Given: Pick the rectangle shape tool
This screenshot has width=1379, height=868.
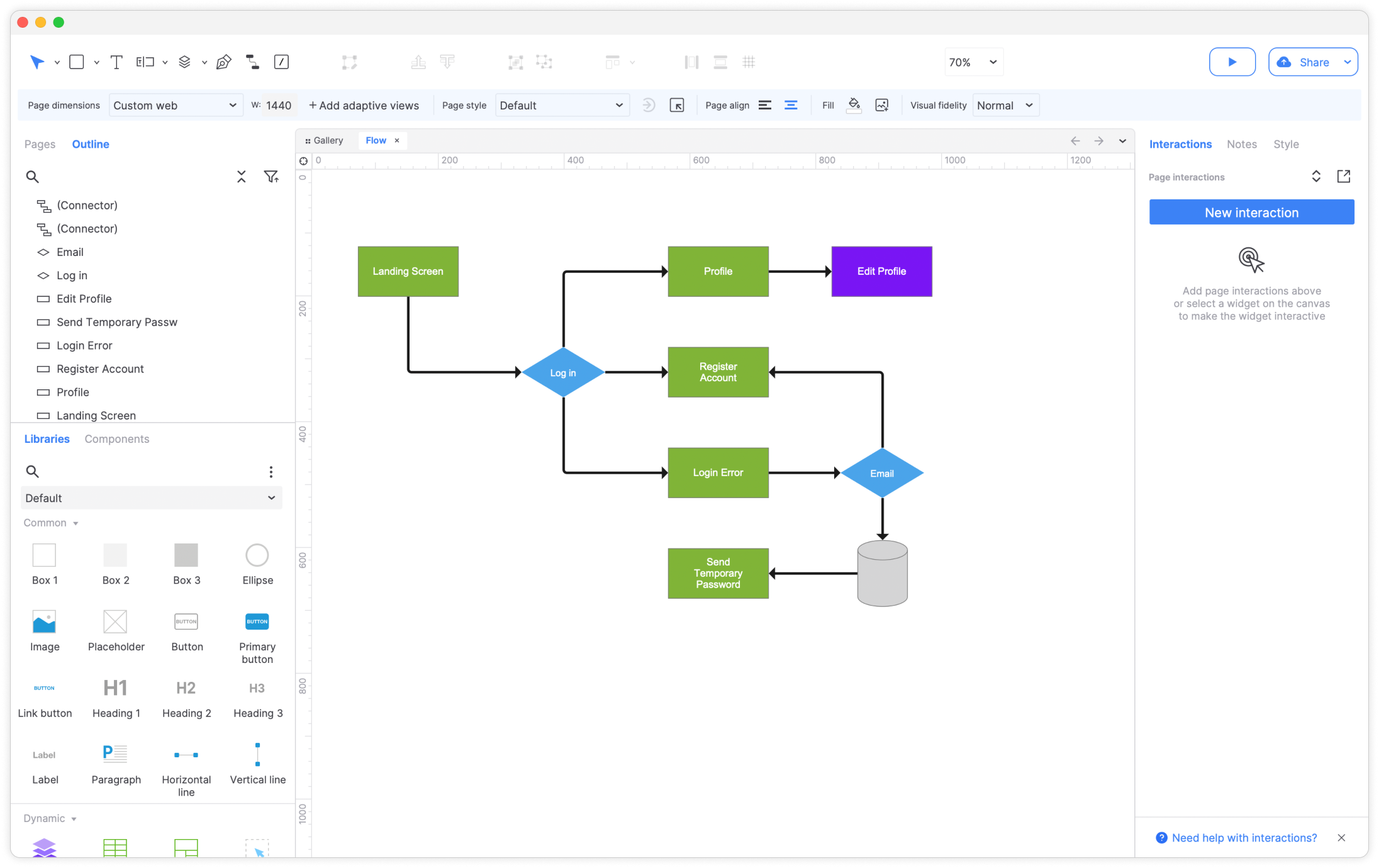Looking at the screenshot, I should [x=77, y=62].
